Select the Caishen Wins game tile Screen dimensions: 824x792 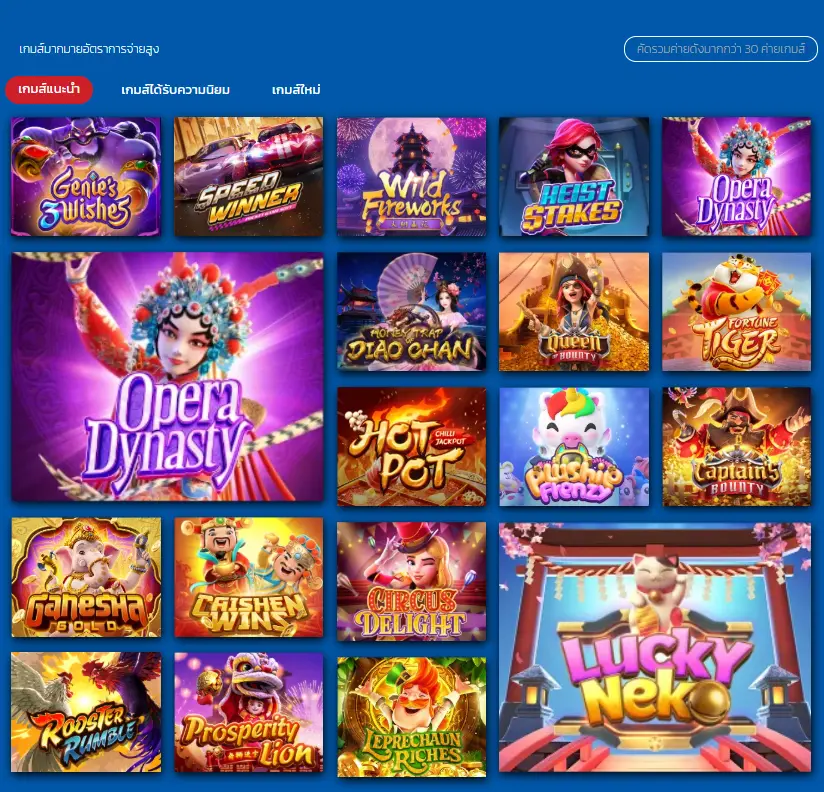coord(249,577)
